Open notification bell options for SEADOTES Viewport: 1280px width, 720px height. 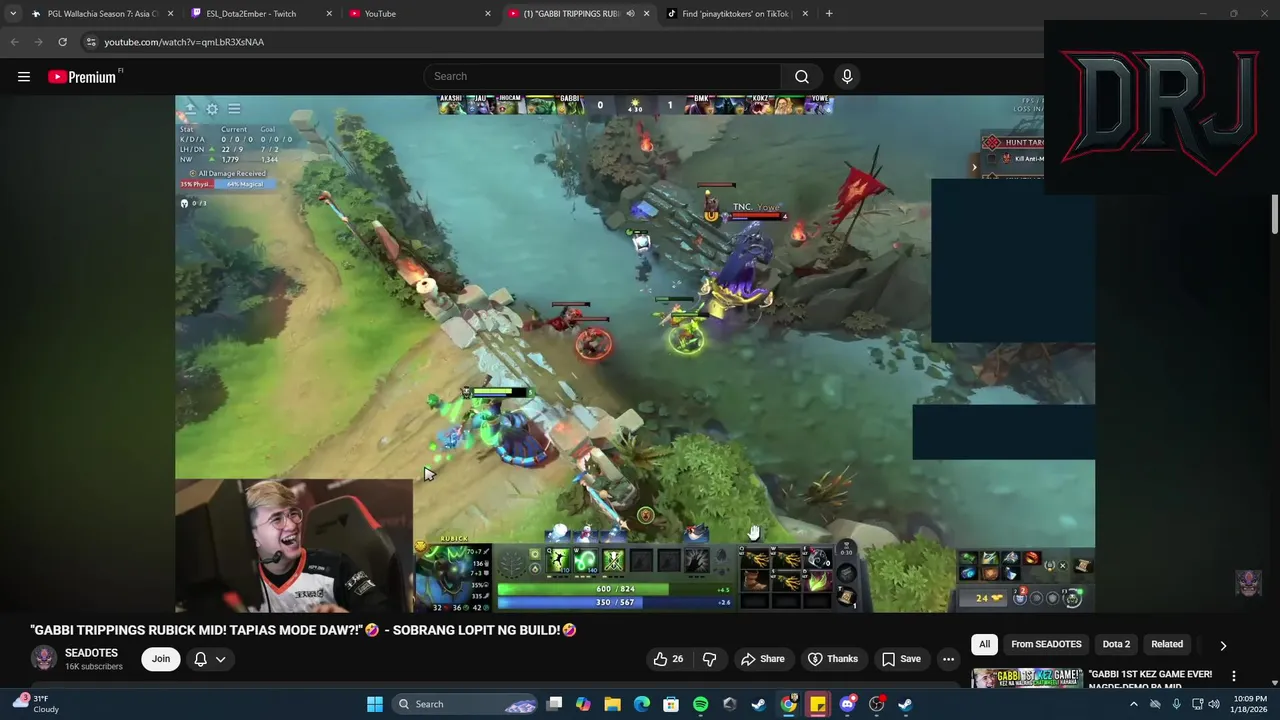(209, 659)
